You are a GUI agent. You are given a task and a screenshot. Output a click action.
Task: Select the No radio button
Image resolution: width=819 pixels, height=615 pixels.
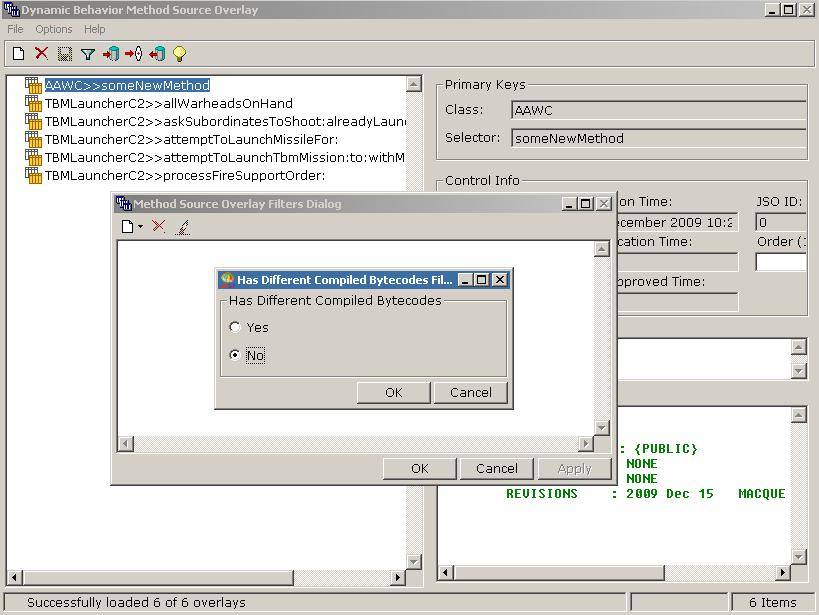coord(235,355)
